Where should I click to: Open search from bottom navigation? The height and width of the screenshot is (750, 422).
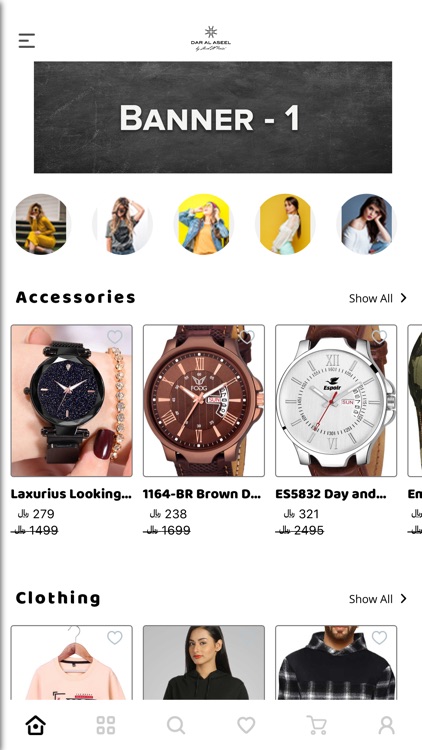(176, 725)
